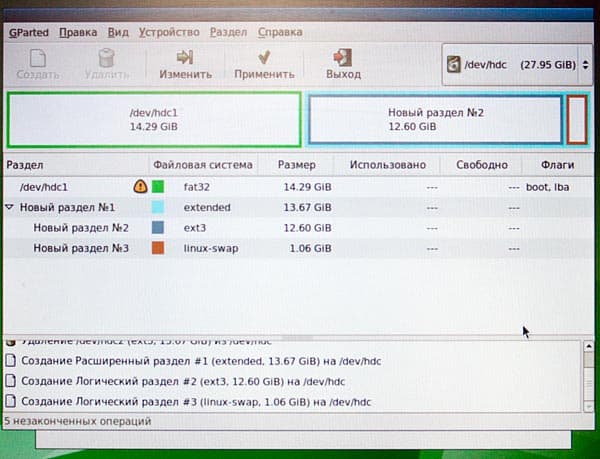Select operation Создание Логический раздел #2
The width and height of the screenshot is (600, 459).
point(183,381)
